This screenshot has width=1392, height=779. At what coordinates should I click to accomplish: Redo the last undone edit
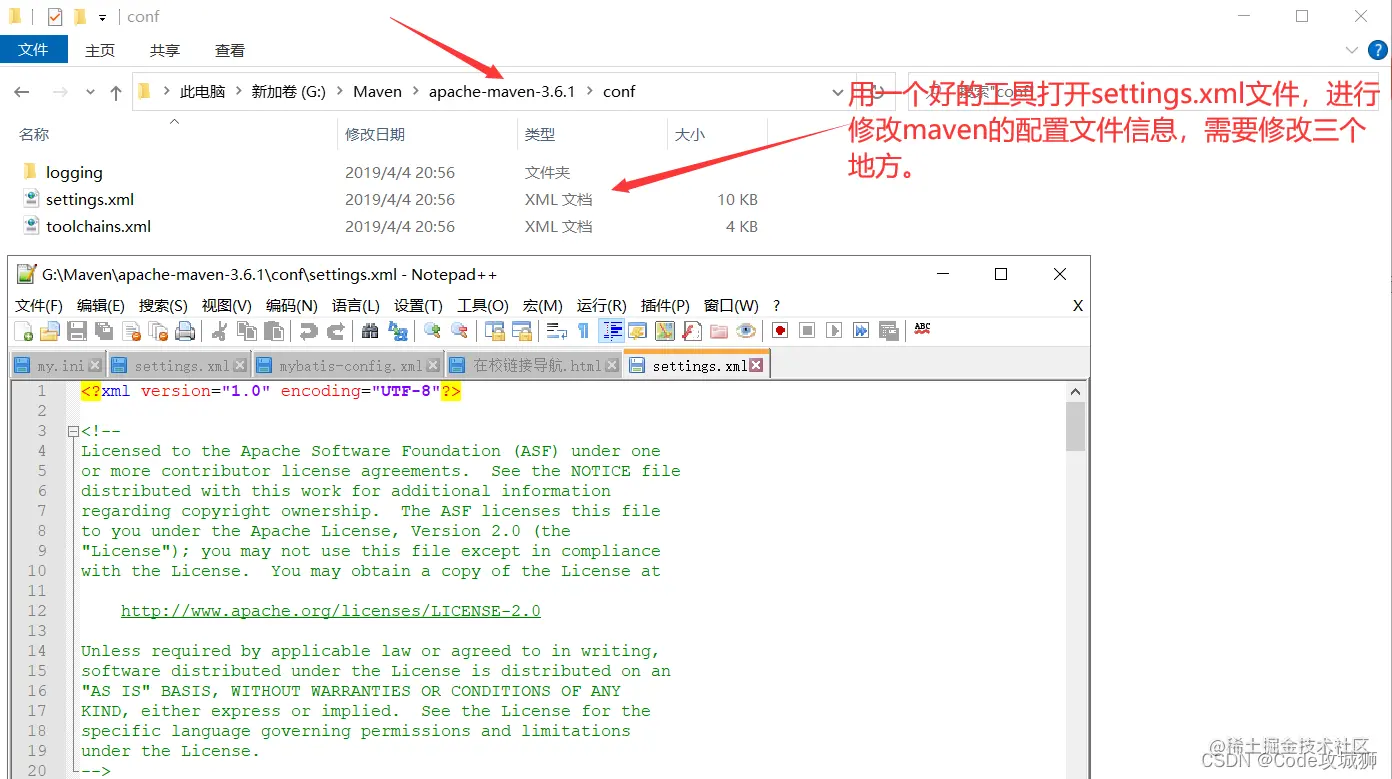pyautogui.click(x=336, y=330)
